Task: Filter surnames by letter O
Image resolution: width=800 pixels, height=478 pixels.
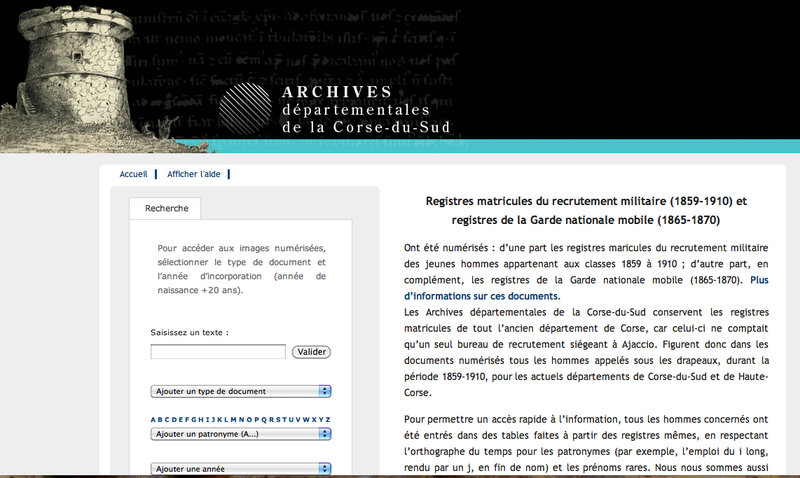Action: tap(249, 419)
